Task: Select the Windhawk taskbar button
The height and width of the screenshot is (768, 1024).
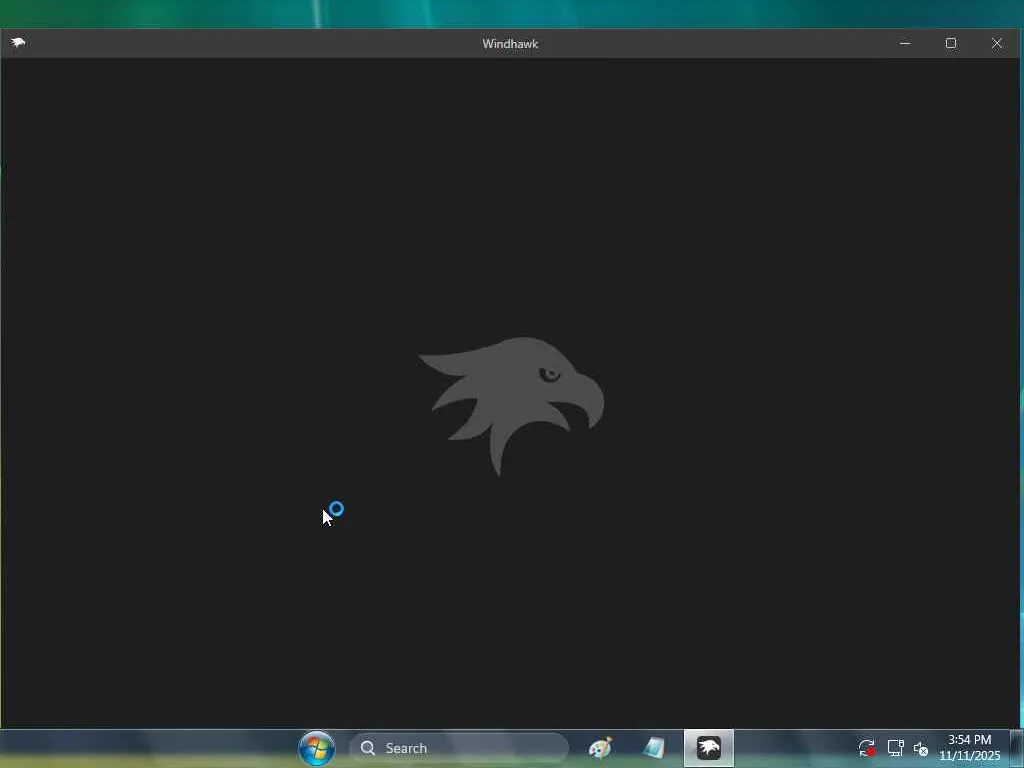Action: coord(709,748)
